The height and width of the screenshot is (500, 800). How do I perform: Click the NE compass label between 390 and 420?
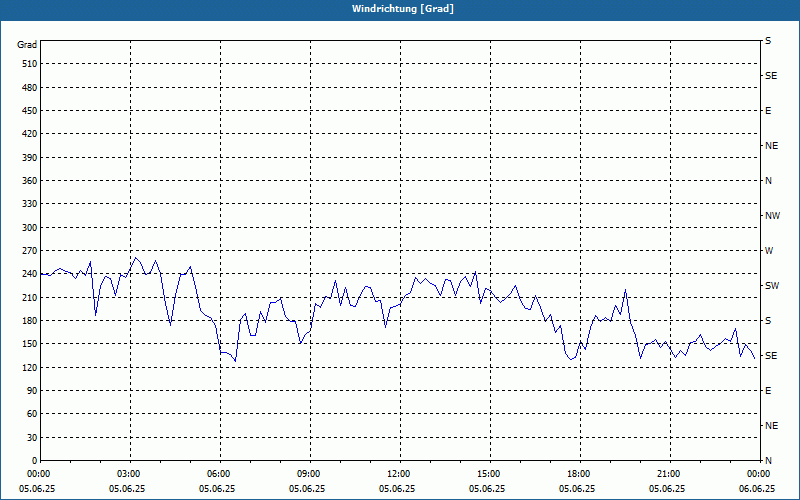(x=771, y=146)
